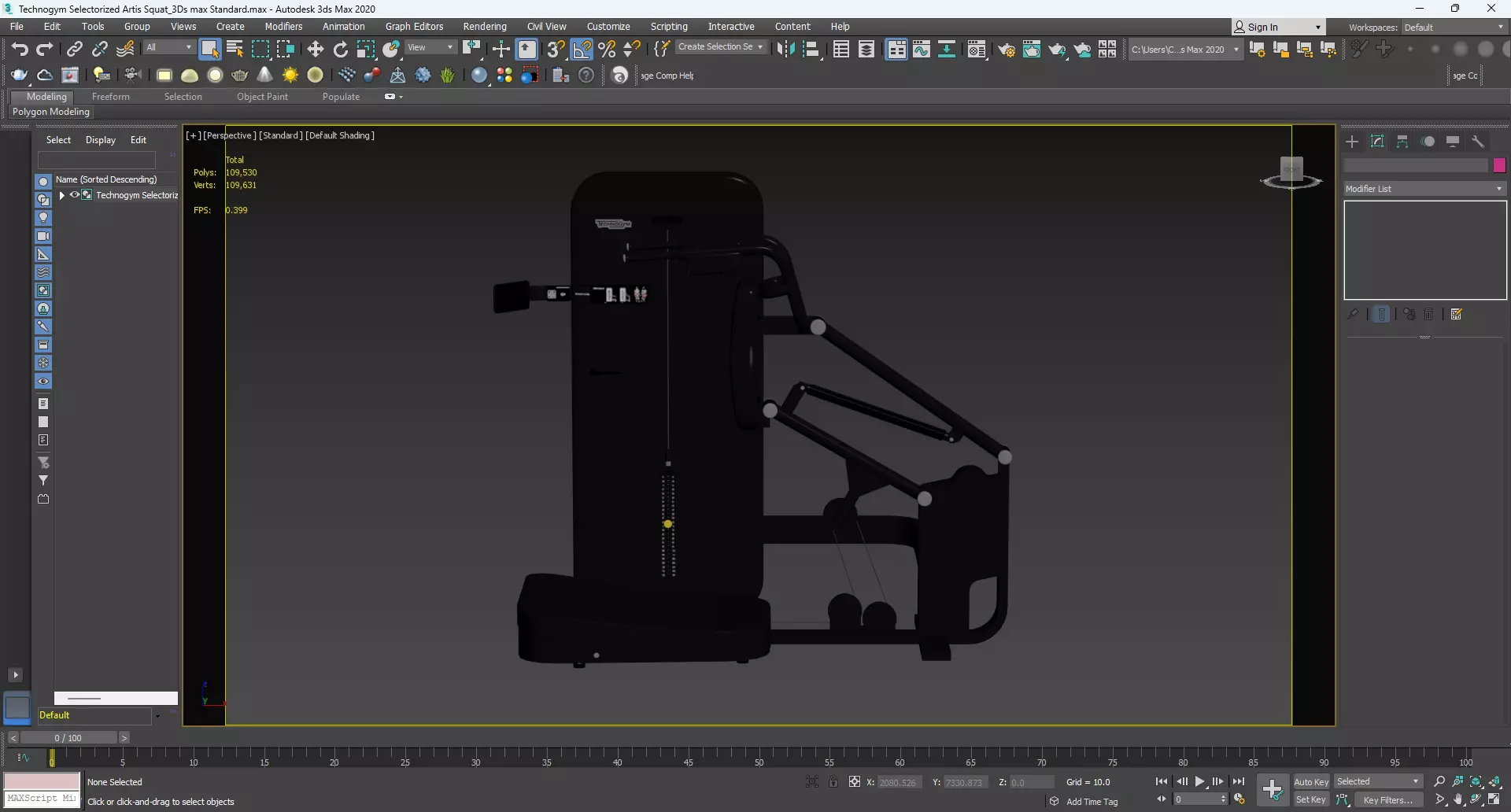Open the key mode Selected dropdown
This screenshot has height=812, width=1511.
point(1378,782)
